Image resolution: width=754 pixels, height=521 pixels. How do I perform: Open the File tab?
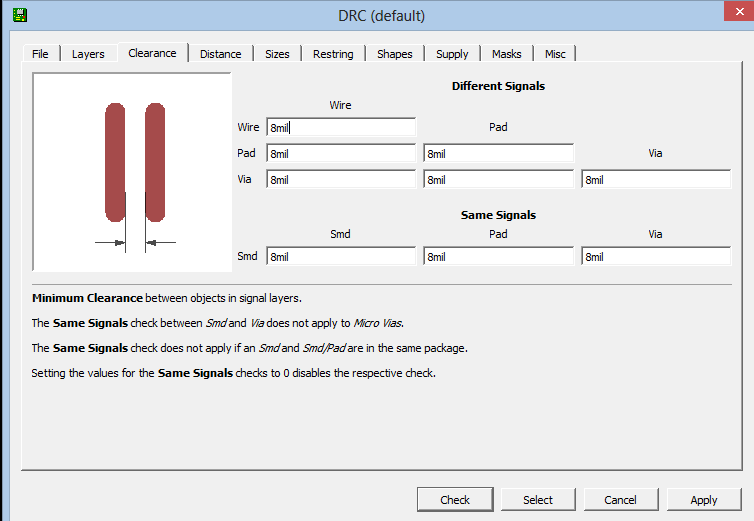click(40, 54)
